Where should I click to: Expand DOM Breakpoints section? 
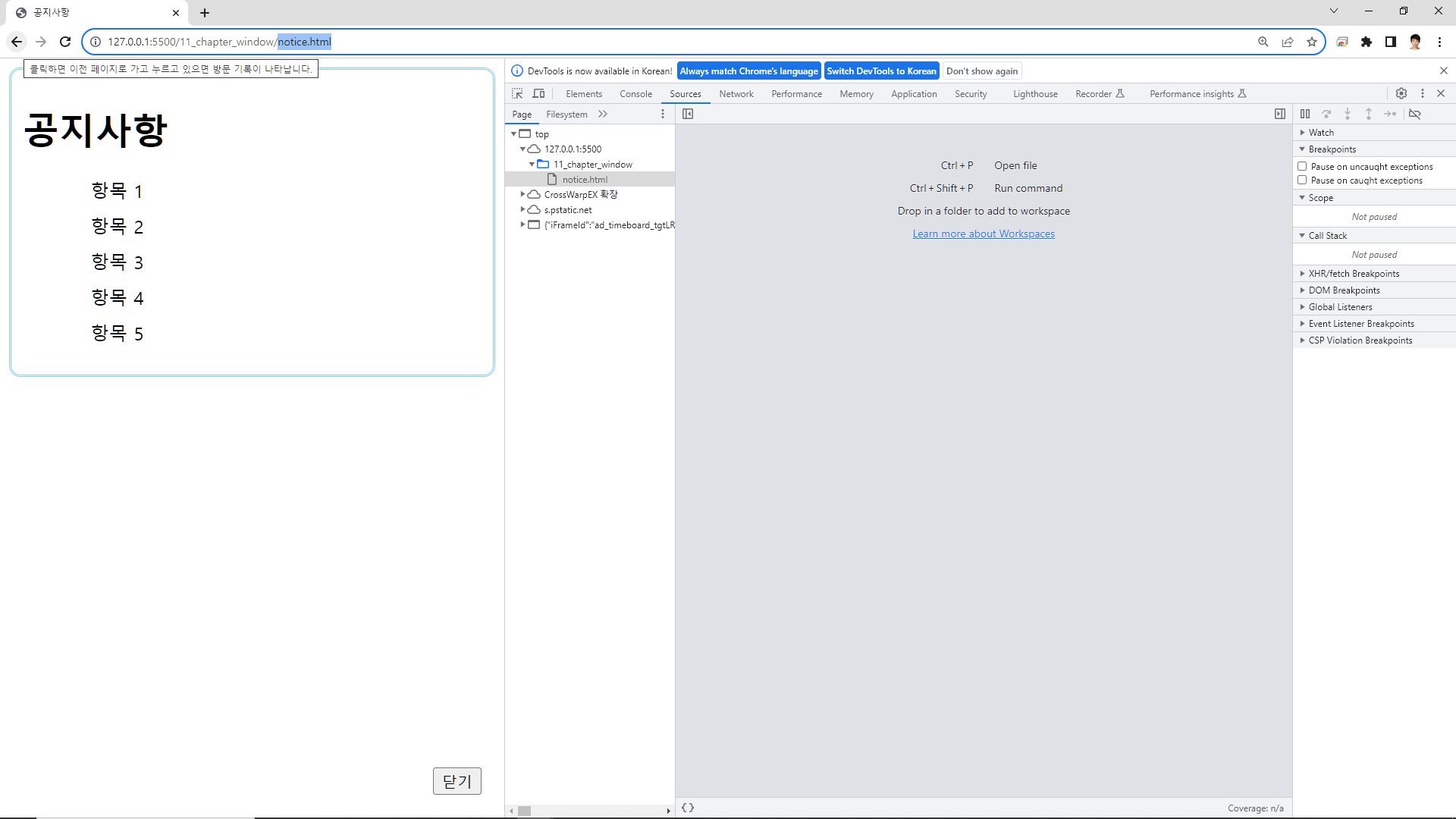(x=1344, y=290)
